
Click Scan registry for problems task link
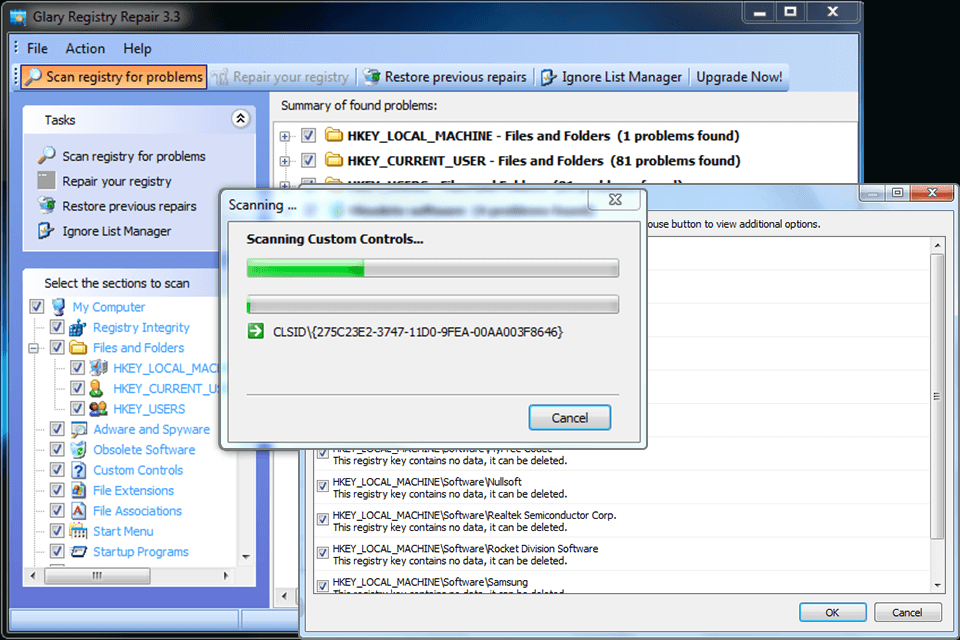[x=133, y=156]
